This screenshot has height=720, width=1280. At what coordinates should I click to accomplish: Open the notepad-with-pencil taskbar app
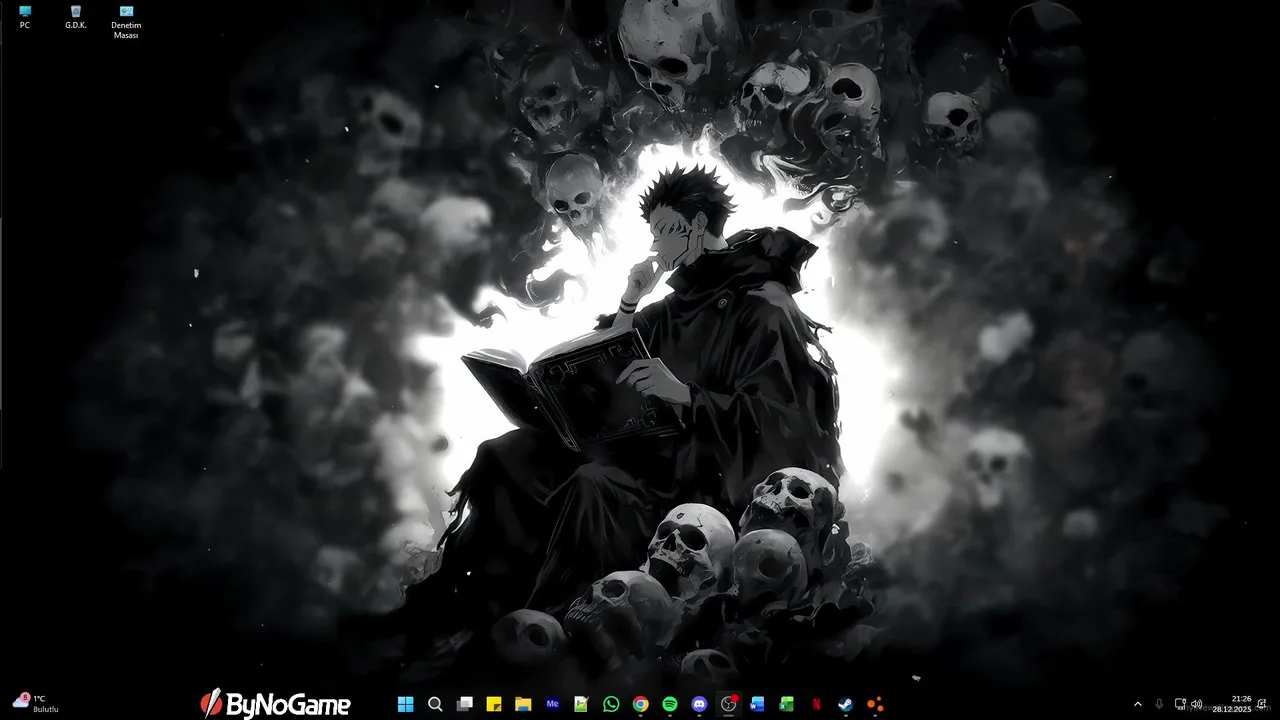(581, 704)
